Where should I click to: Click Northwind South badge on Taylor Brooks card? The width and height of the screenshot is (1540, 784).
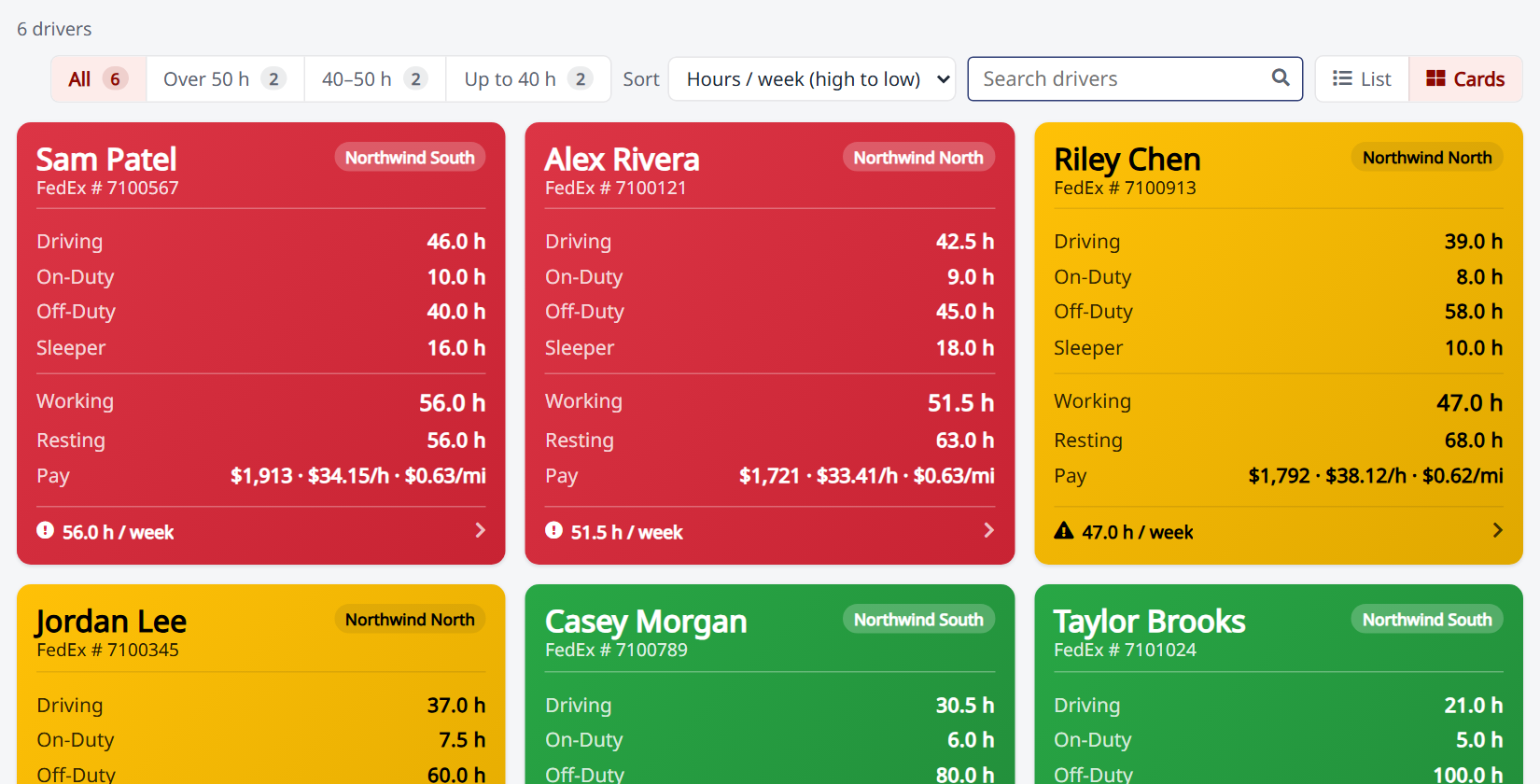pyautogui.click(x=1427, y=619)
